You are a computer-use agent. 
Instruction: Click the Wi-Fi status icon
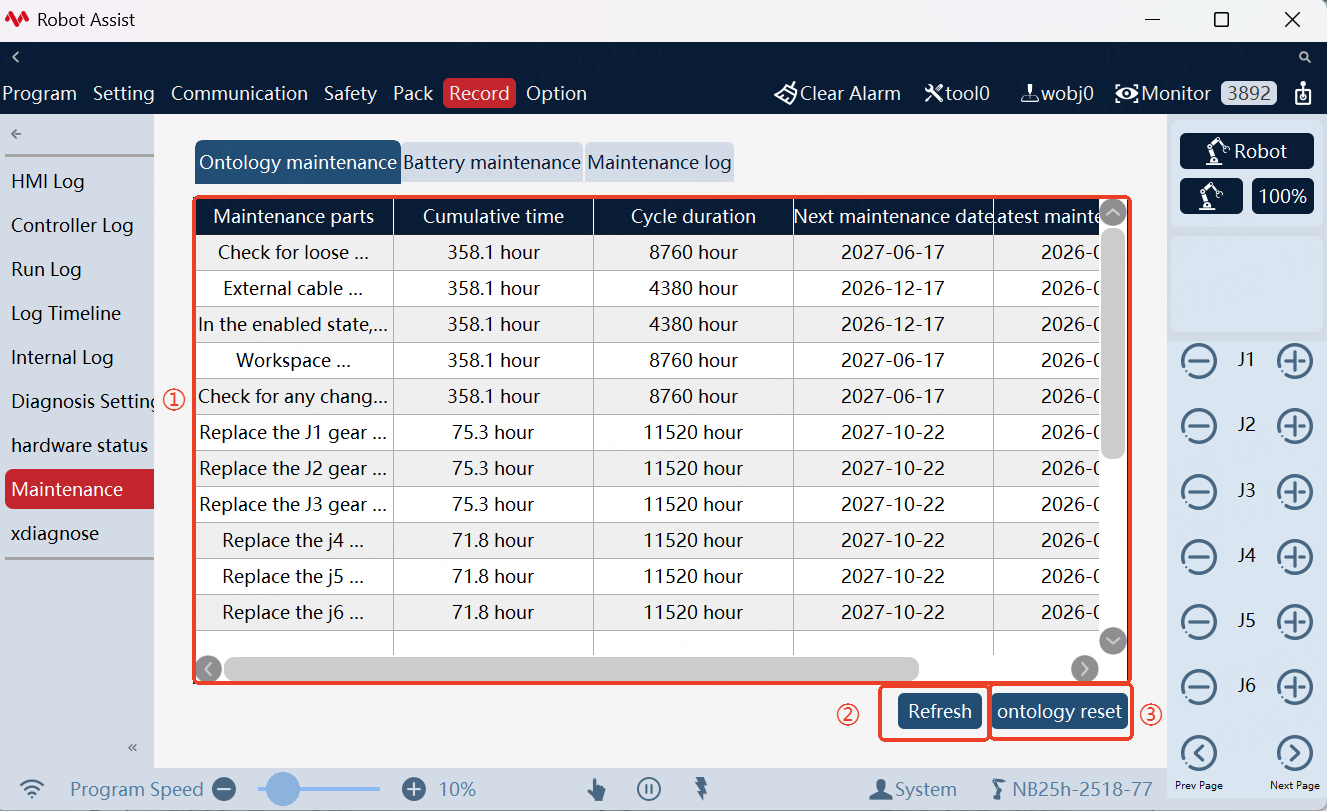(x=33, y=789)
